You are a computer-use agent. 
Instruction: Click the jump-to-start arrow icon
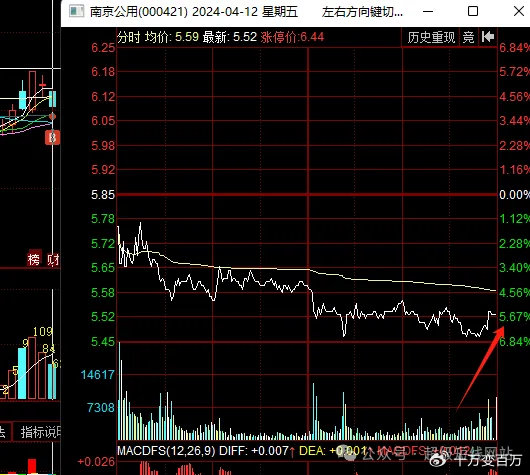tap(488, 37)
